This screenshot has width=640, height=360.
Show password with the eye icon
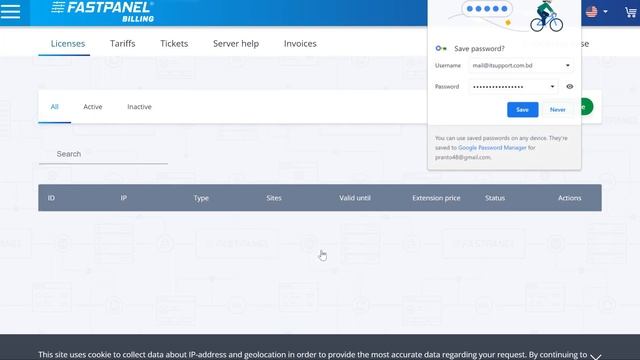point(570,87)
